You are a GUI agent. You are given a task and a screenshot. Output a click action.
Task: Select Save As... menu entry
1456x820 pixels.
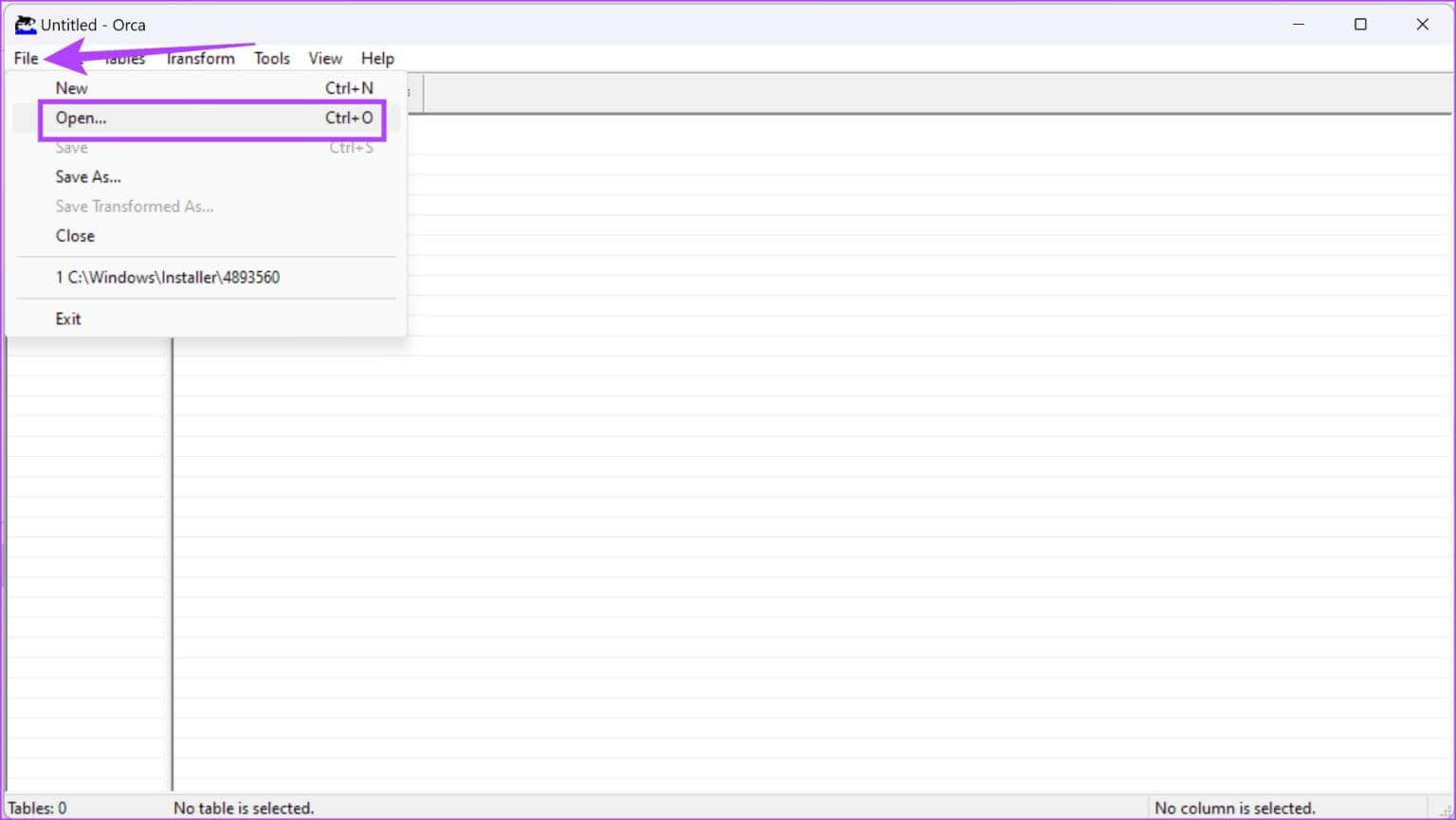(x=206, y=176)
